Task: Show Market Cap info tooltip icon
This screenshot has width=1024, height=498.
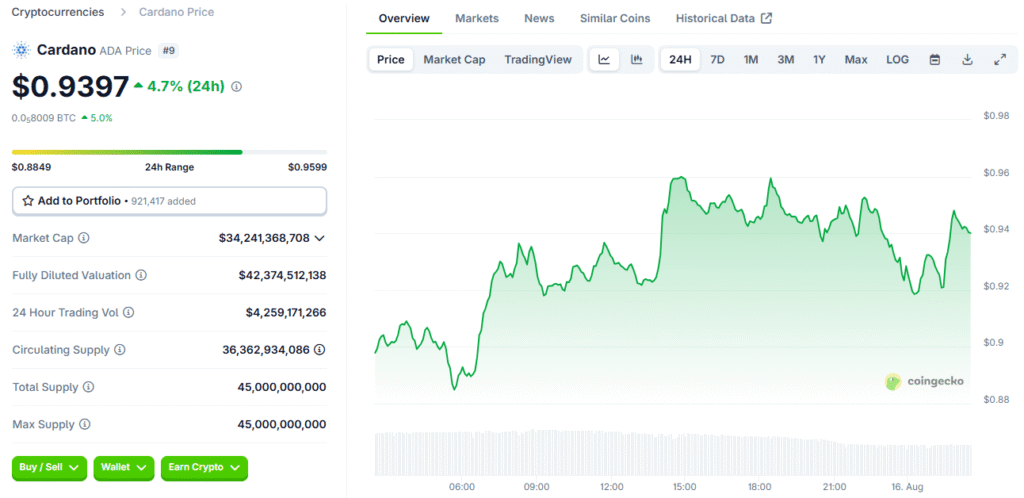Action: coord(84,238)
